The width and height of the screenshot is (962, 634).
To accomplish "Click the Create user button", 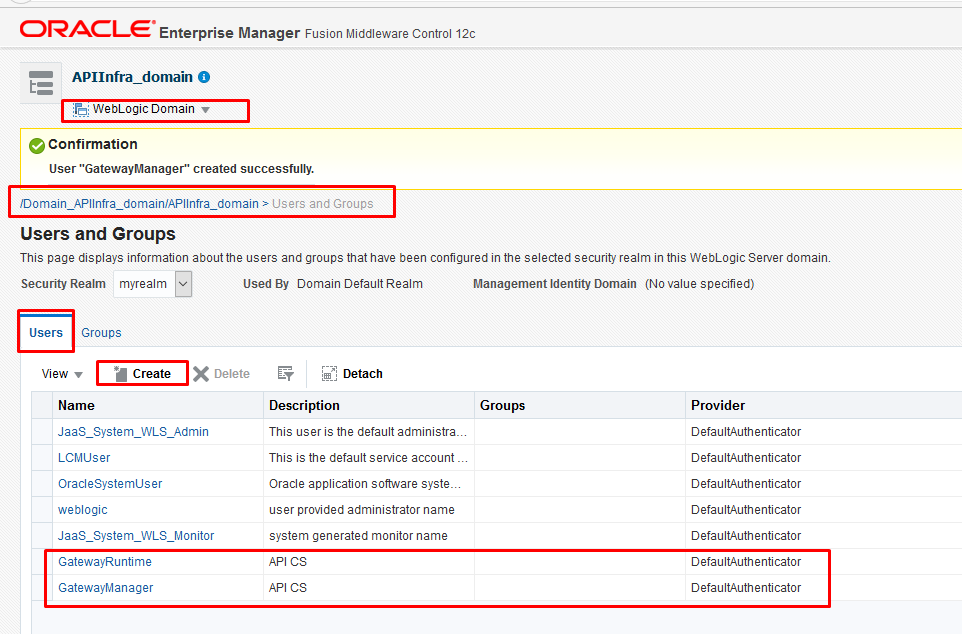I will click(142, 374).
